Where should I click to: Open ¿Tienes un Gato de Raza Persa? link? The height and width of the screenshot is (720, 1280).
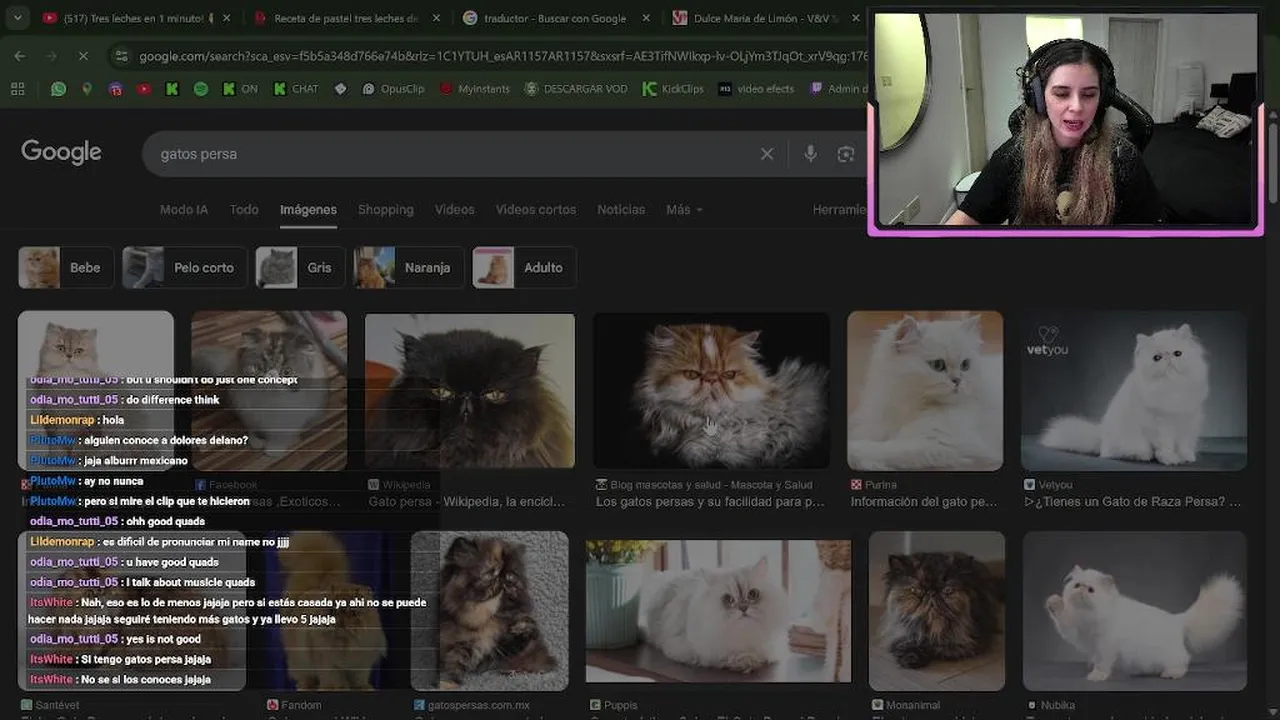point(1132,502)
